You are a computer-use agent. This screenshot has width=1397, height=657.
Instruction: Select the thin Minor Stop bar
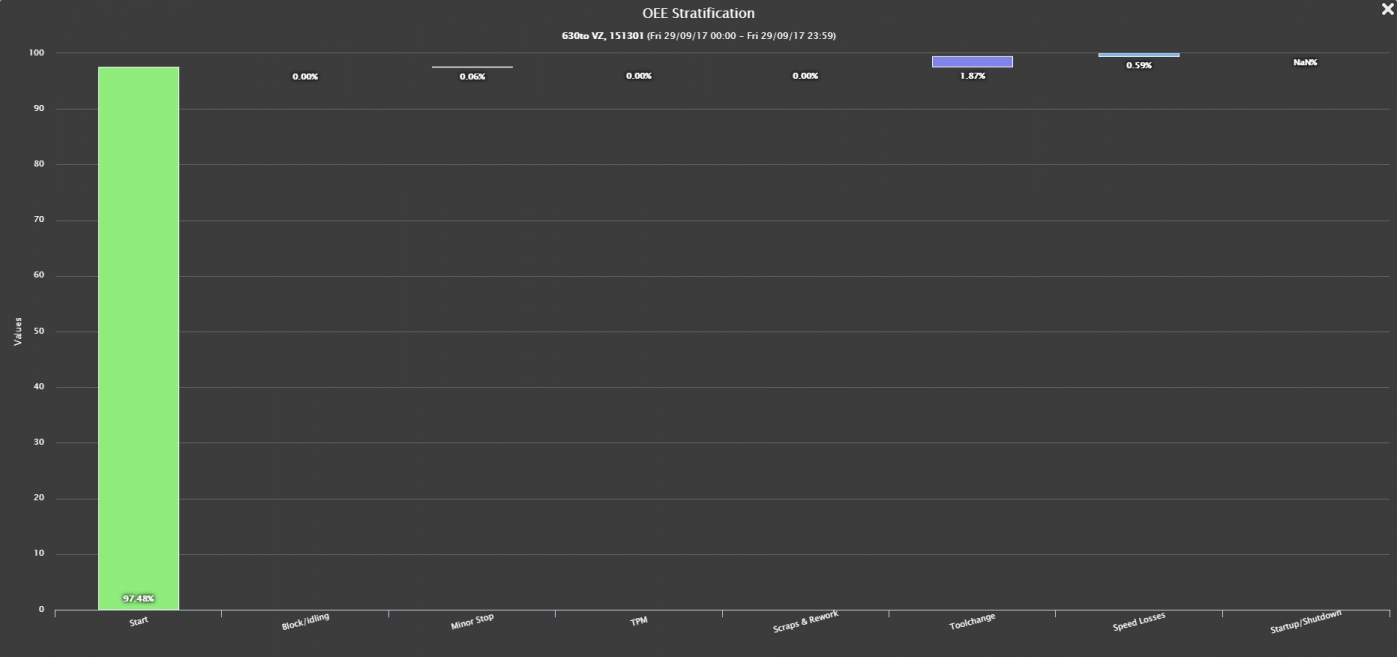[x=472, y=67]
